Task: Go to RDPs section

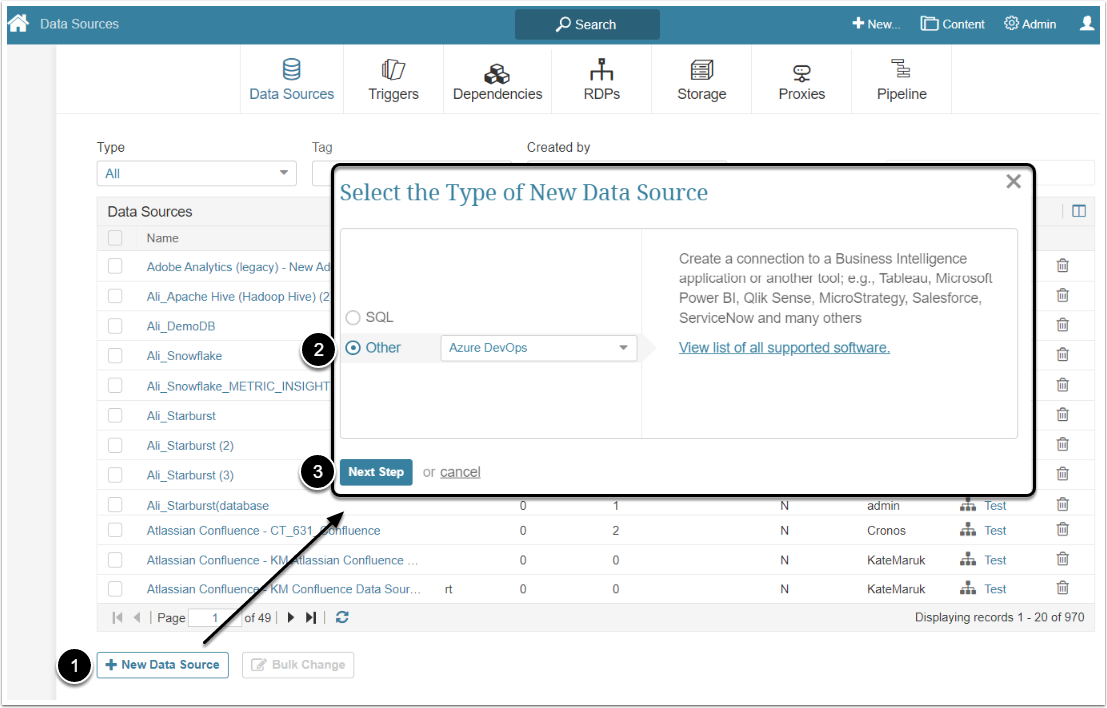Action: 601,80
